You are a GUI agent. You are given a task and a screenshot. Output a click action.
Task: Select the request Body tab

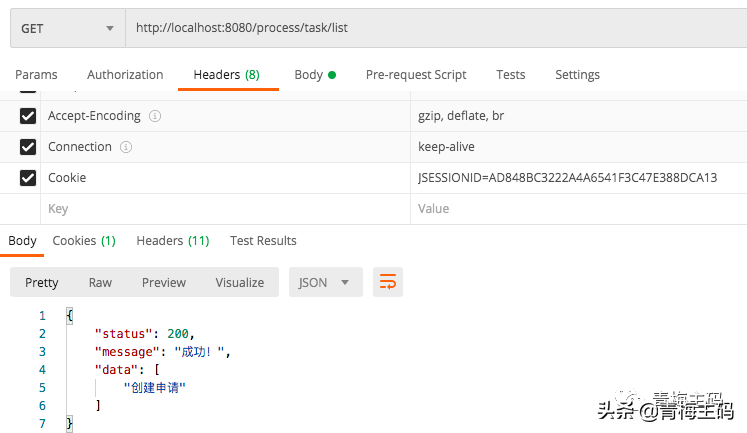tap(314, 75)
